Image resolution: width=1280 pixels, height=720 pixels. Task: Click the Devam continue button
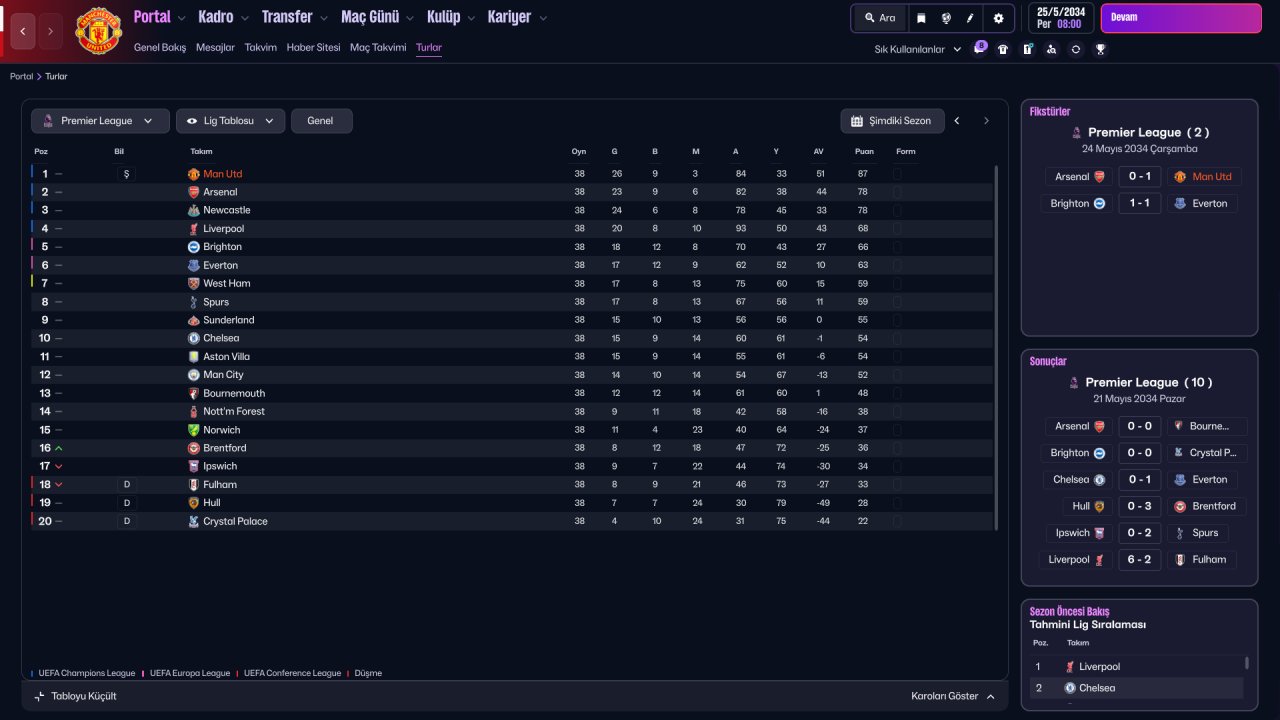[1181, 18]
